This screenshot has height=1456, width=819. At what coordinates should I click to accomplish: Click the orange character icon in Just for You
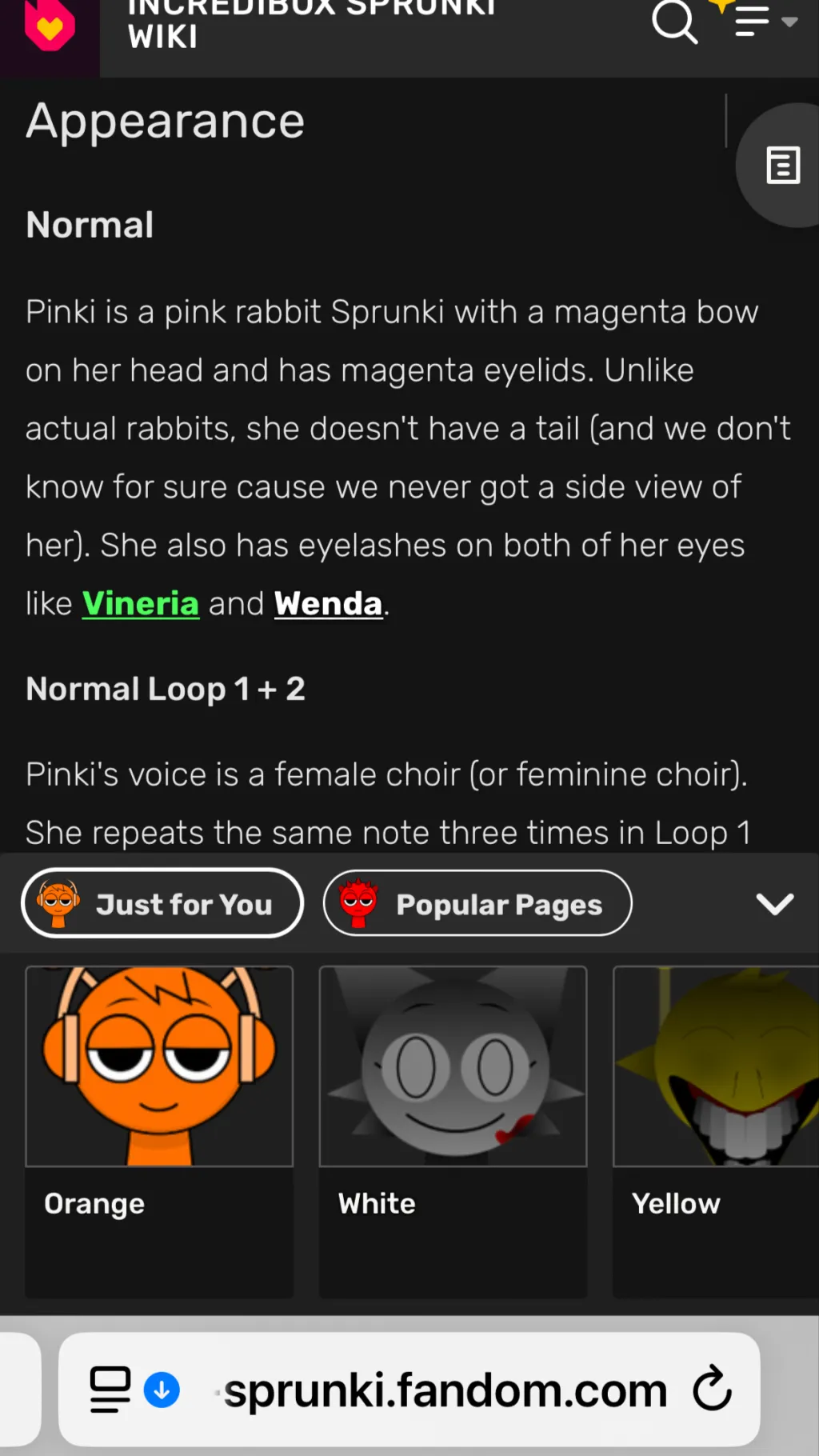(58, 903)
